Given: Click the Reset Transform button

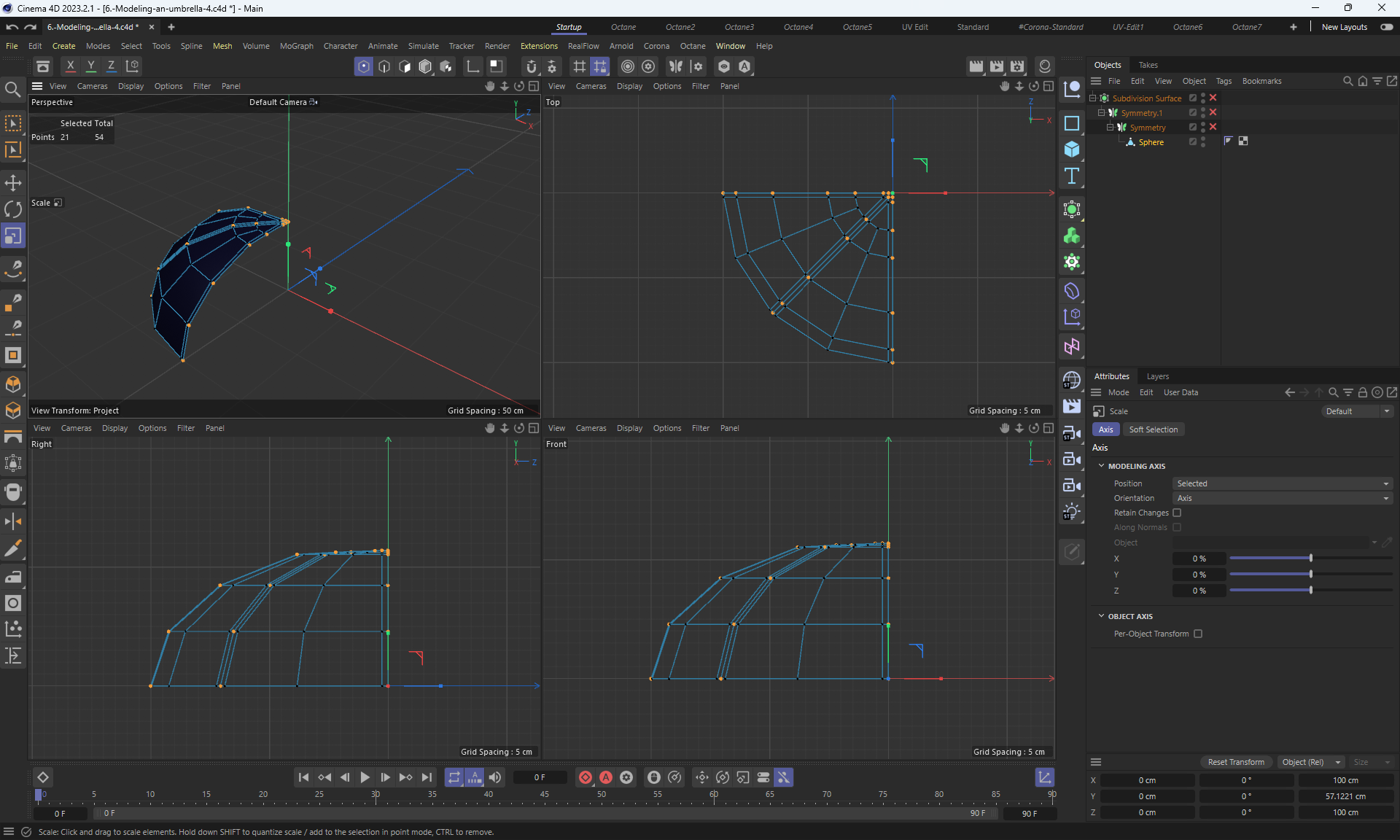Looking at the screenshot, I should point(1236,762).
